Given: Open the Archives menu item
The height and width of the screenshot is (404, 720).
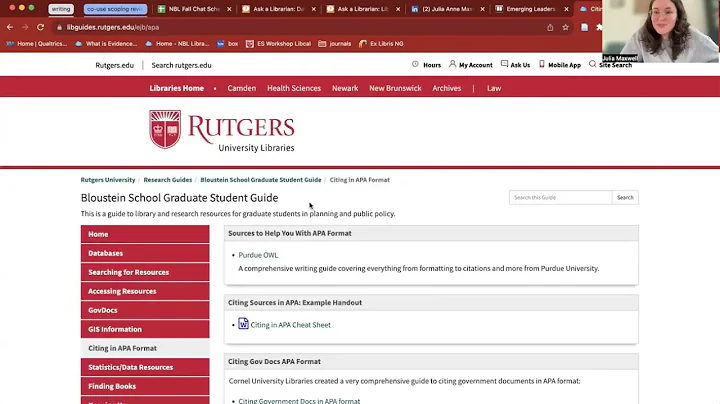Looking at the screenshot, I should pos(446,88).
